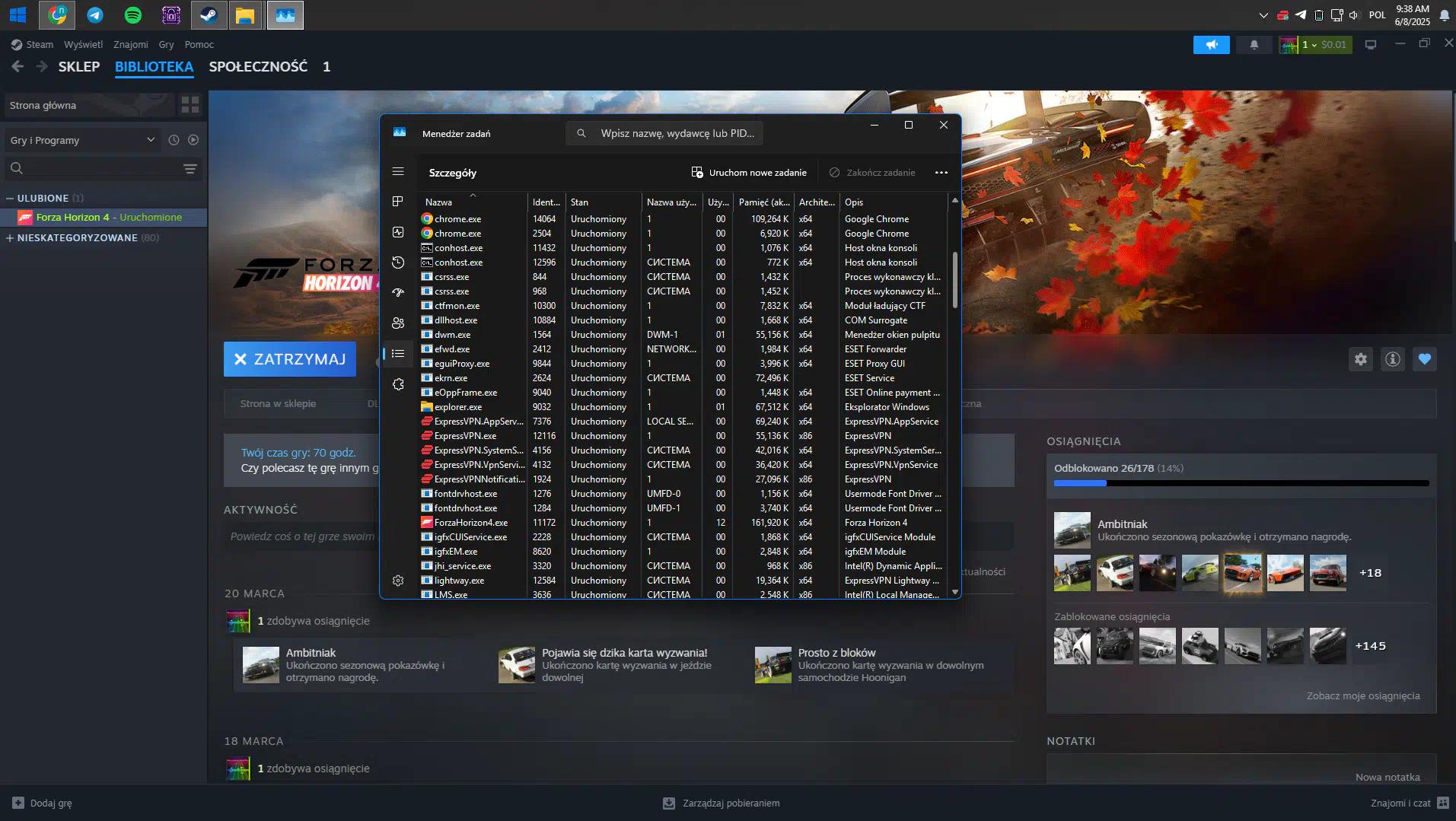The width and height of the screenshot is (1456, 821).
Task: Switch library to grid collections view icon
Action: pyautogui.click(x=190, y=104)
